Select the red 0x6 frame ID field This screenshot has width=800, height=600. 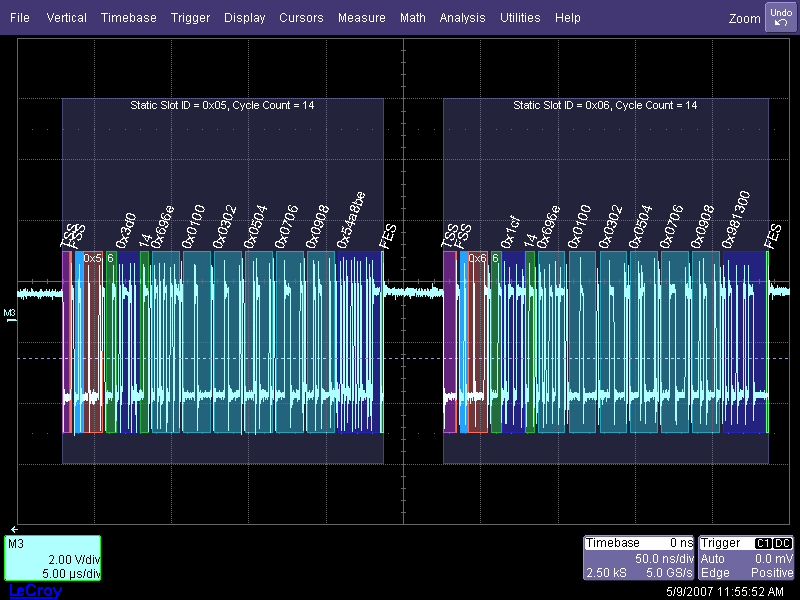[478, 342]
